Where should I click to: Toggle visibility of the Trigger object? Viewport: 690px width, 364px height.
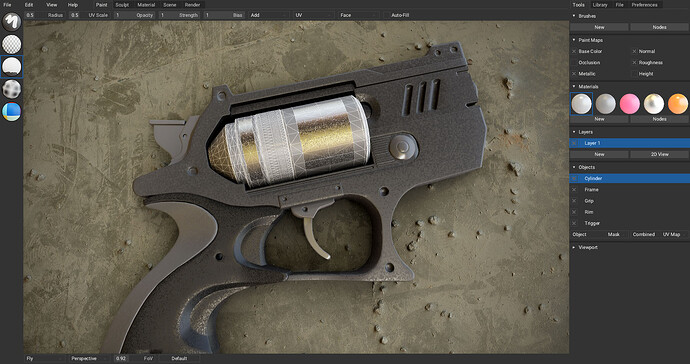pyautogui.click(x=574, y=223)
